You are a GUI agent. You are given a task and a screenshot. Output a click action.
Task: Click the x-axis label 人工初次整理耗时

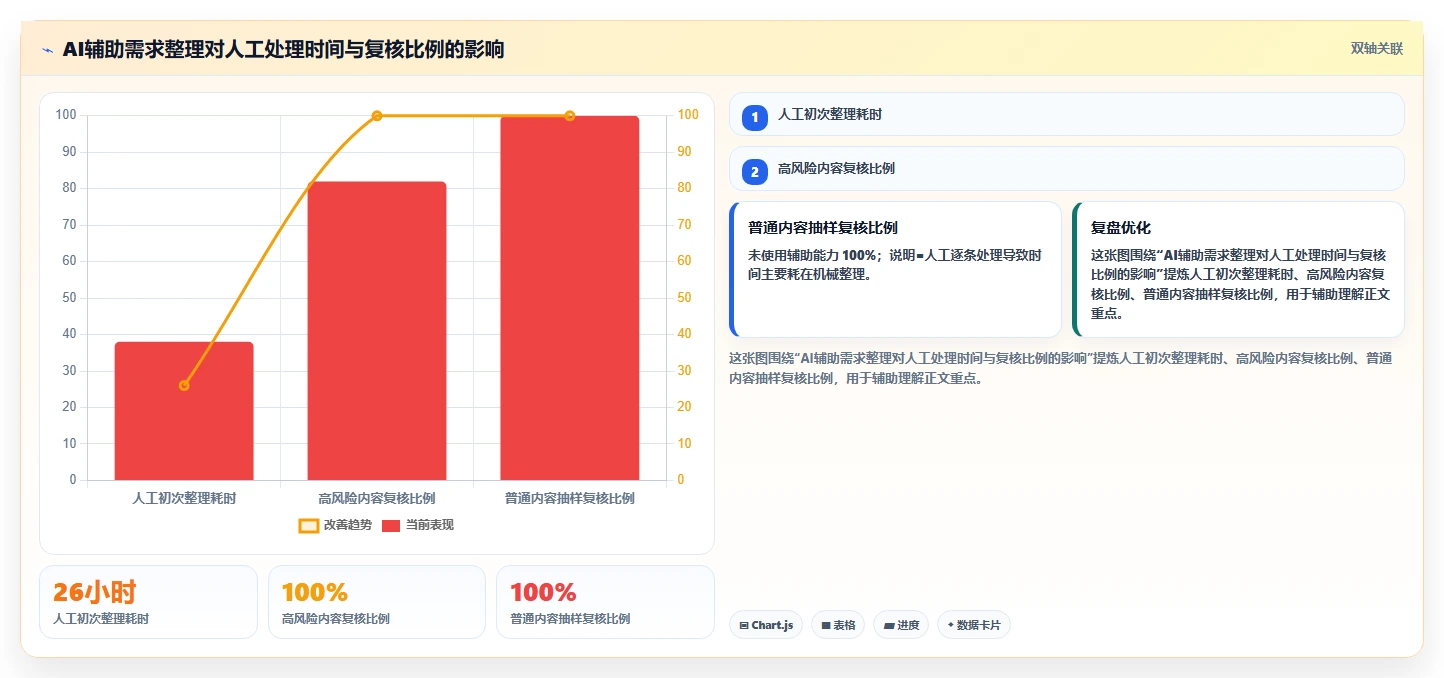[184, 497]
